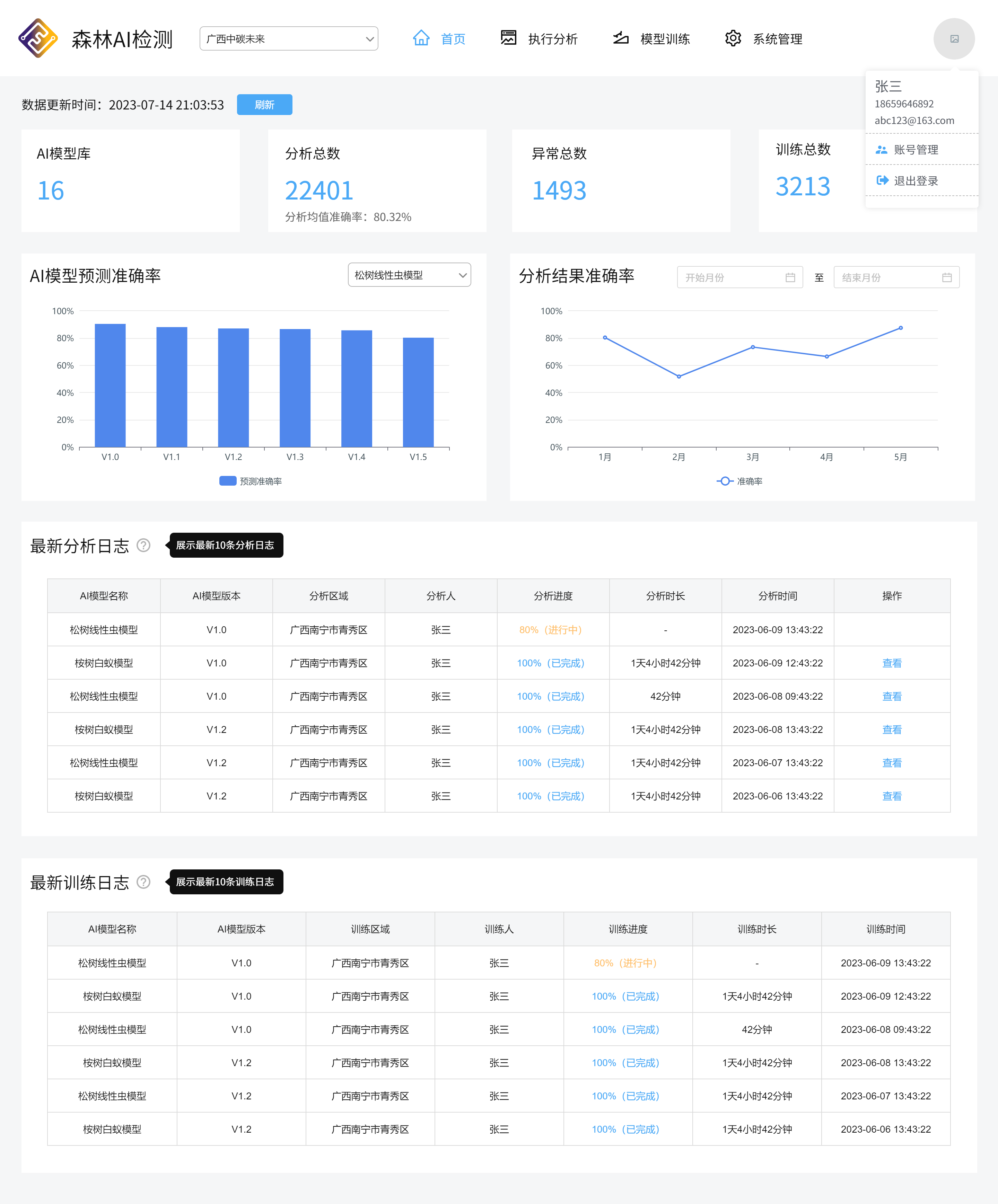Click the V1.5 bar in accuracy chart
The height and width of the screenshot is (1204, 998).
418,392
